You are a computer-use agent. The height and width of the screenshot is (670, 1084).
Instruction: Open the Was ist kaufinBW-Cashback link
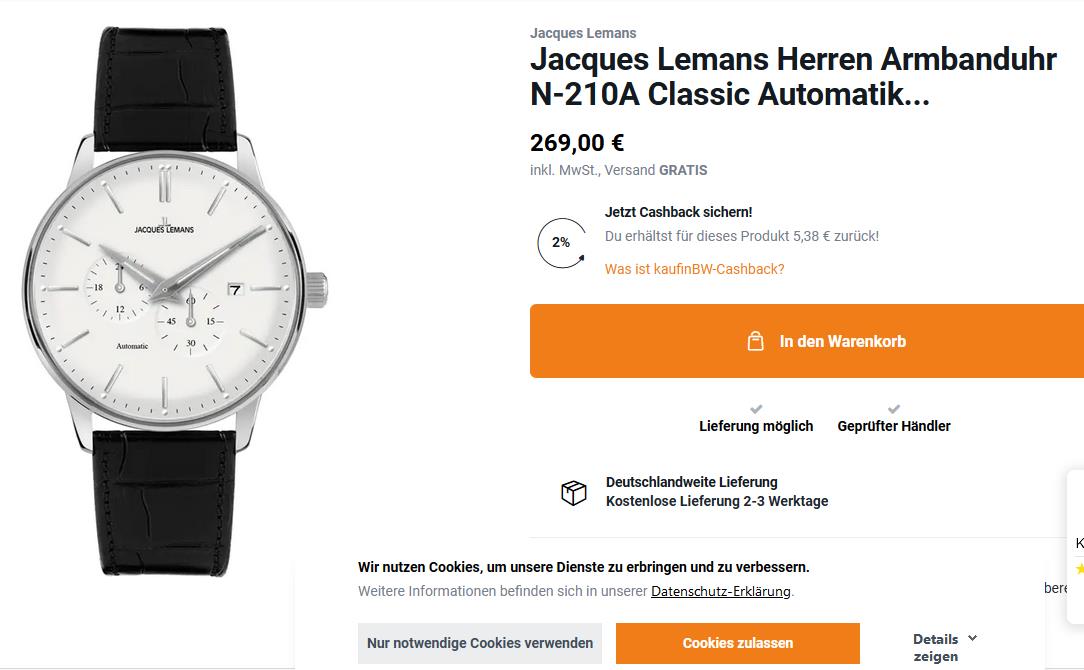(694, 269)
